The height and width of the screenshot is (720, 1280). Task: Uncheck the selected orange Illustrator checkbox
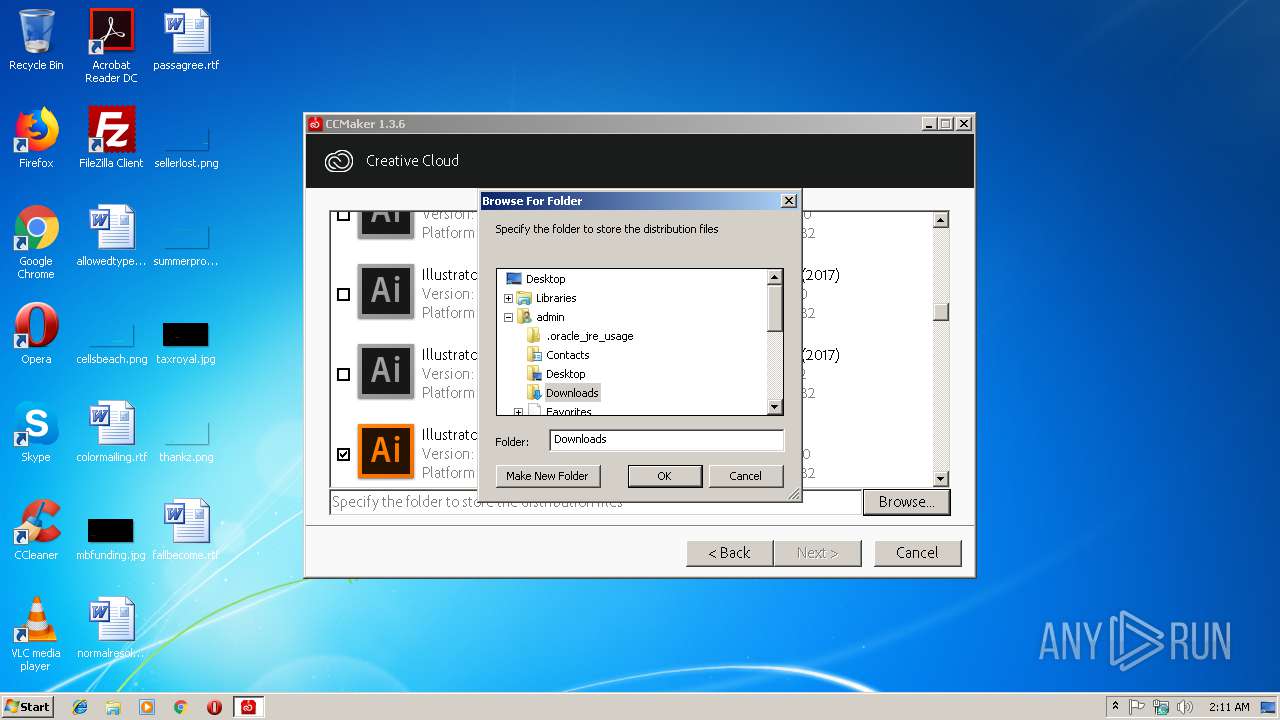tap(344, 454)
